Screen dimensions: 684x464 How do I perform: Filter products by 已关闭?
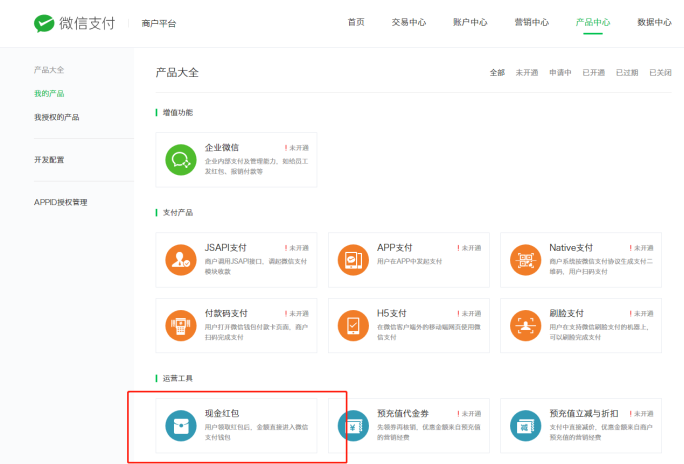pyautogui.click(x=660, y=72)
